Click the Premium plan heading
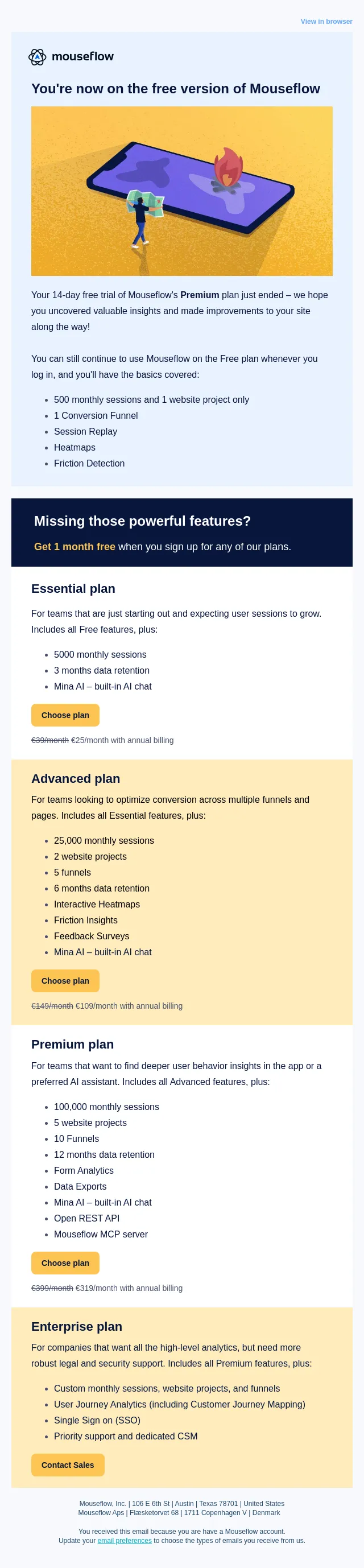364x1568 pixels. click(72, 1044)
